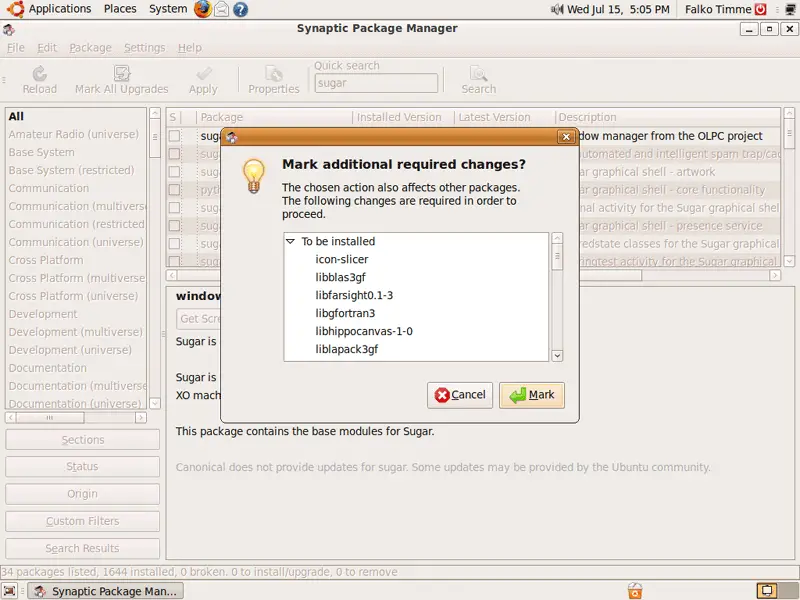Click the Sections filter button
Viewport: 800px width, 600px height.
click(83, 440)
